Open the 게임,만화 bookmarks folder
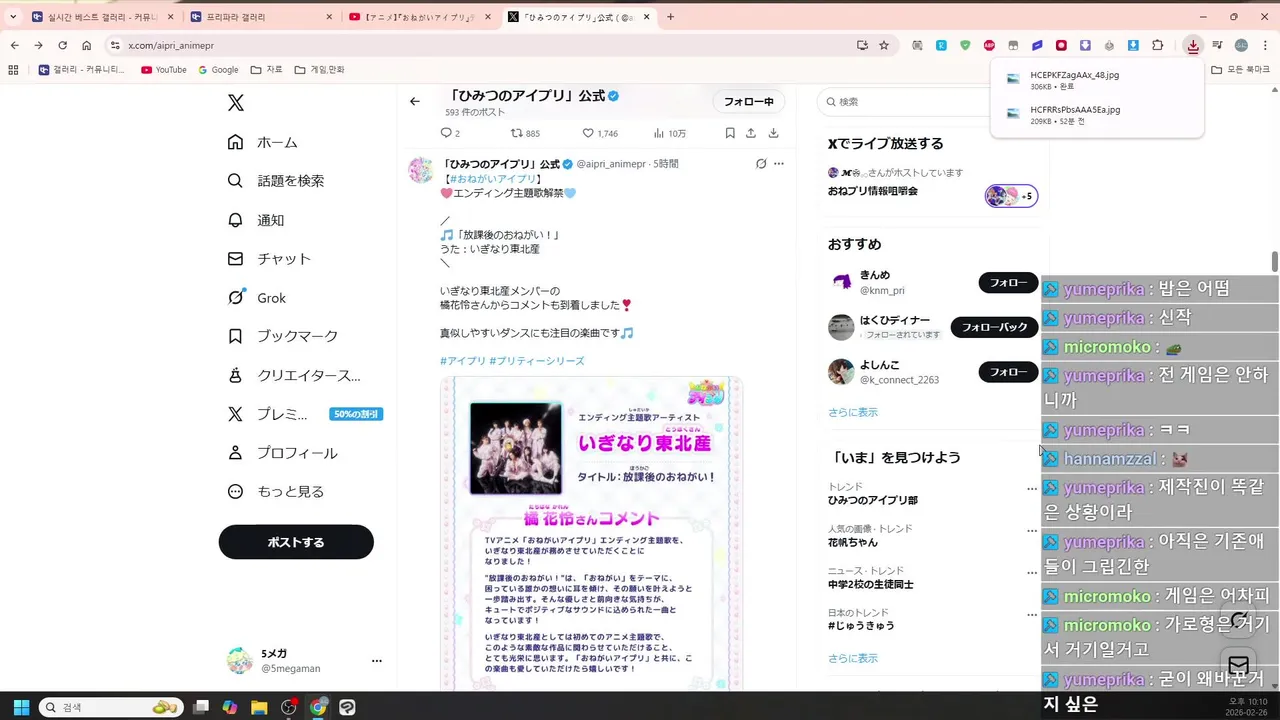1280x720 pixels. pos(319,70)
